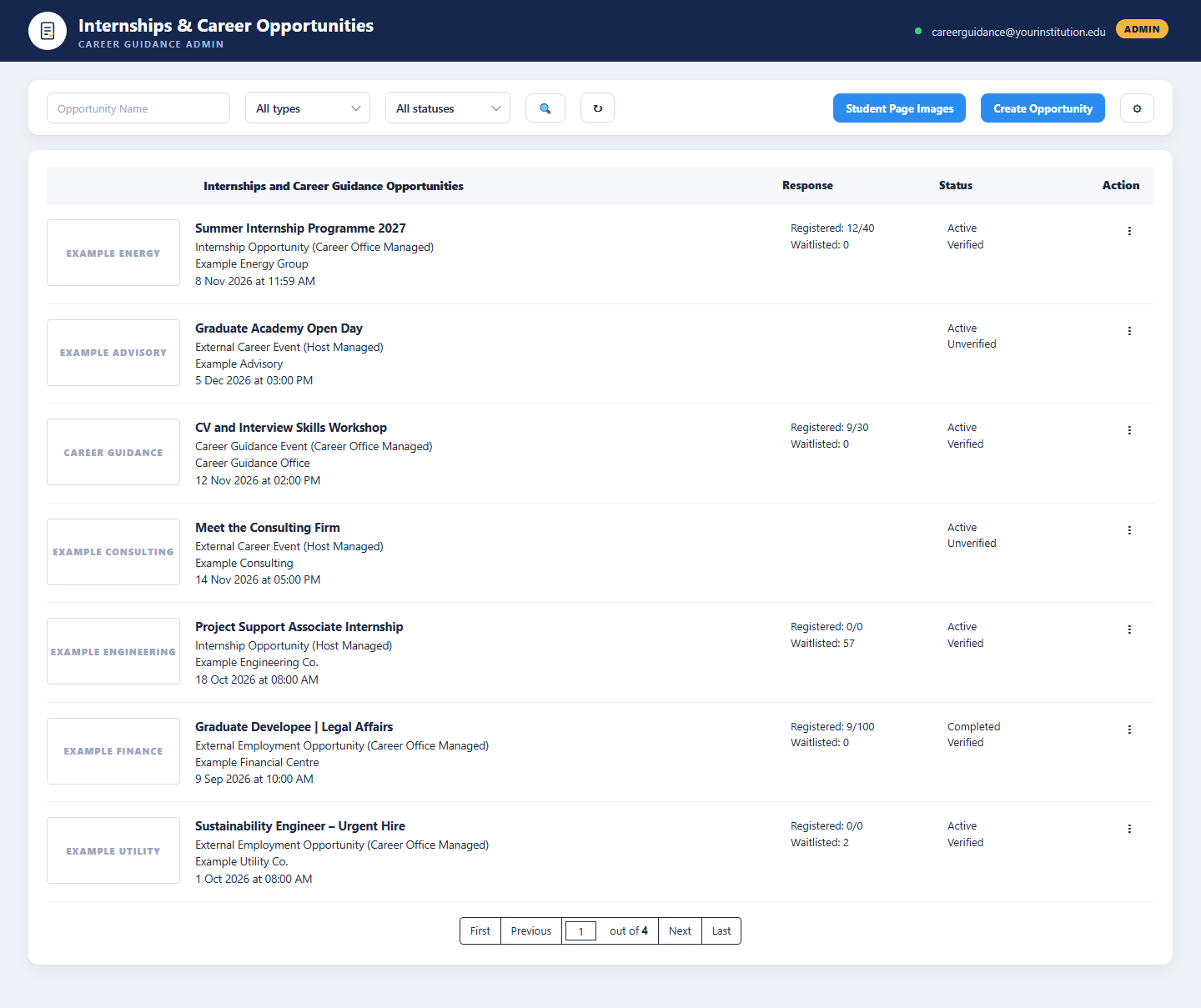Click the Example Consulting logo thumbnail

(113, 552)
